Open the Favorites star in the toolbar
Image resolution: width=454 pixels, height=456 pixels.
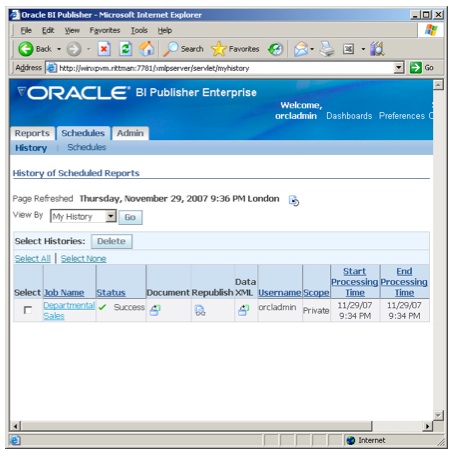tap(219, 49)
